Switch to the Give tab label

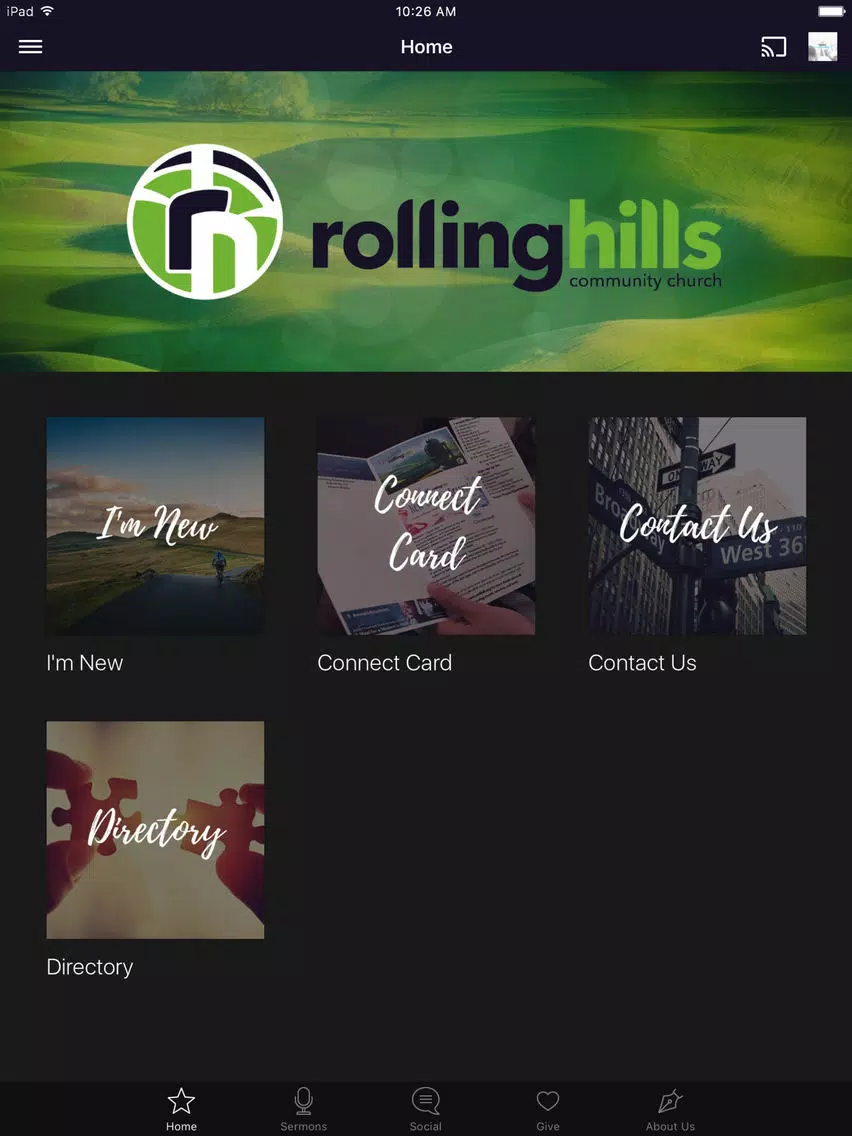[548, 1127]
